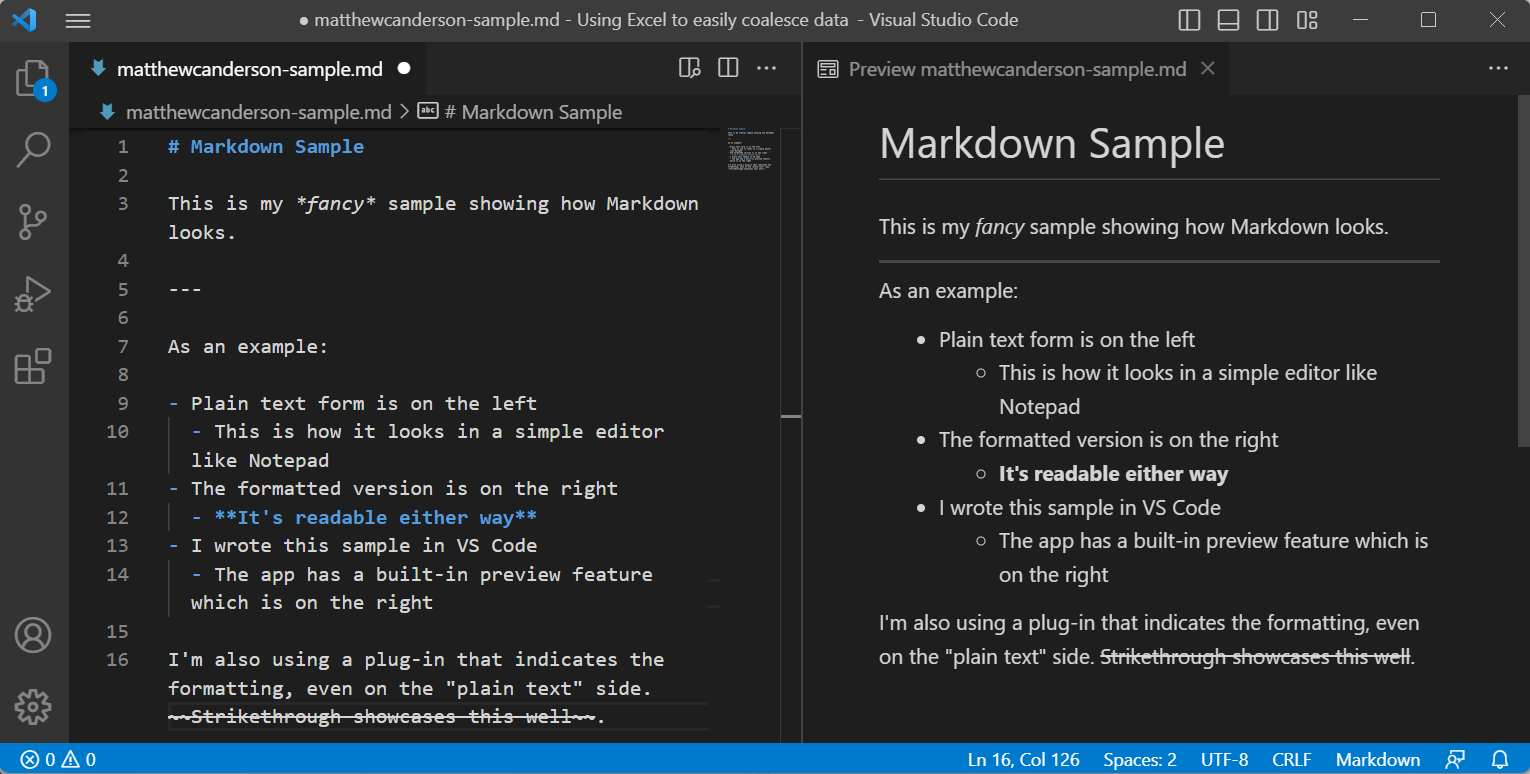Split the editor using the split icon

727,68
